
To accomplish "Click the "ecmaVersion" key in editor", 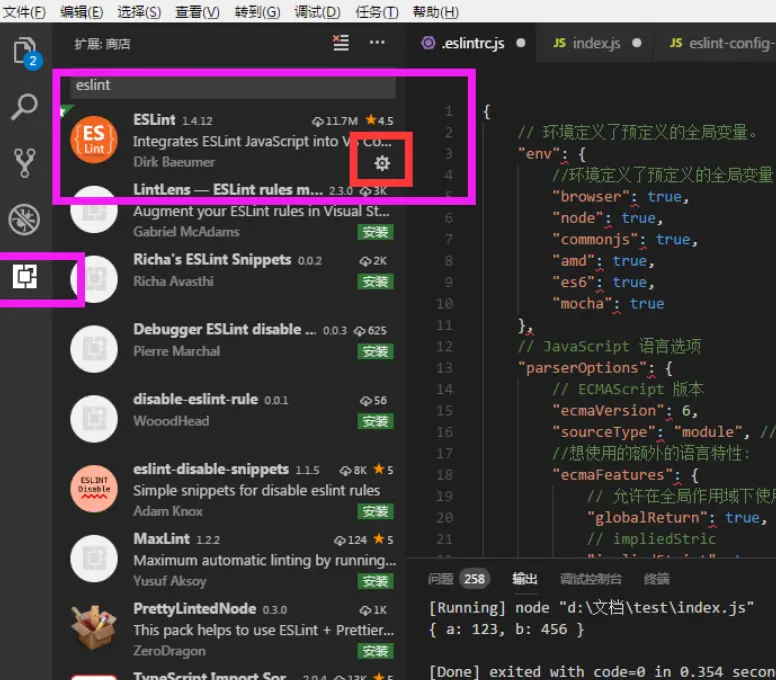I will click(608, 410).
